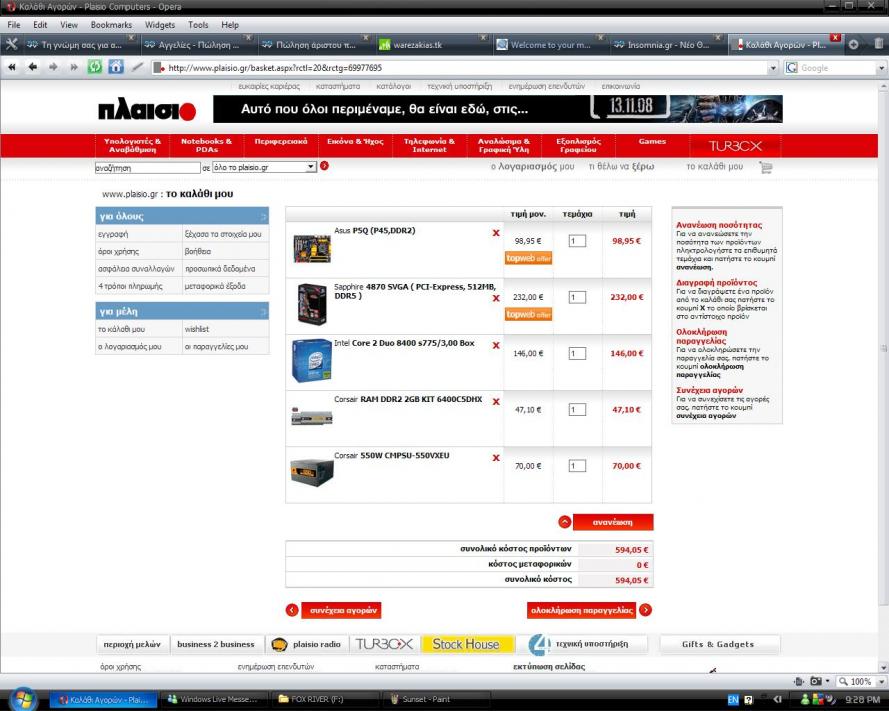Remove Intel Core 2 Duo with red X
The image size is (889, 711).
tap(496, 345)
